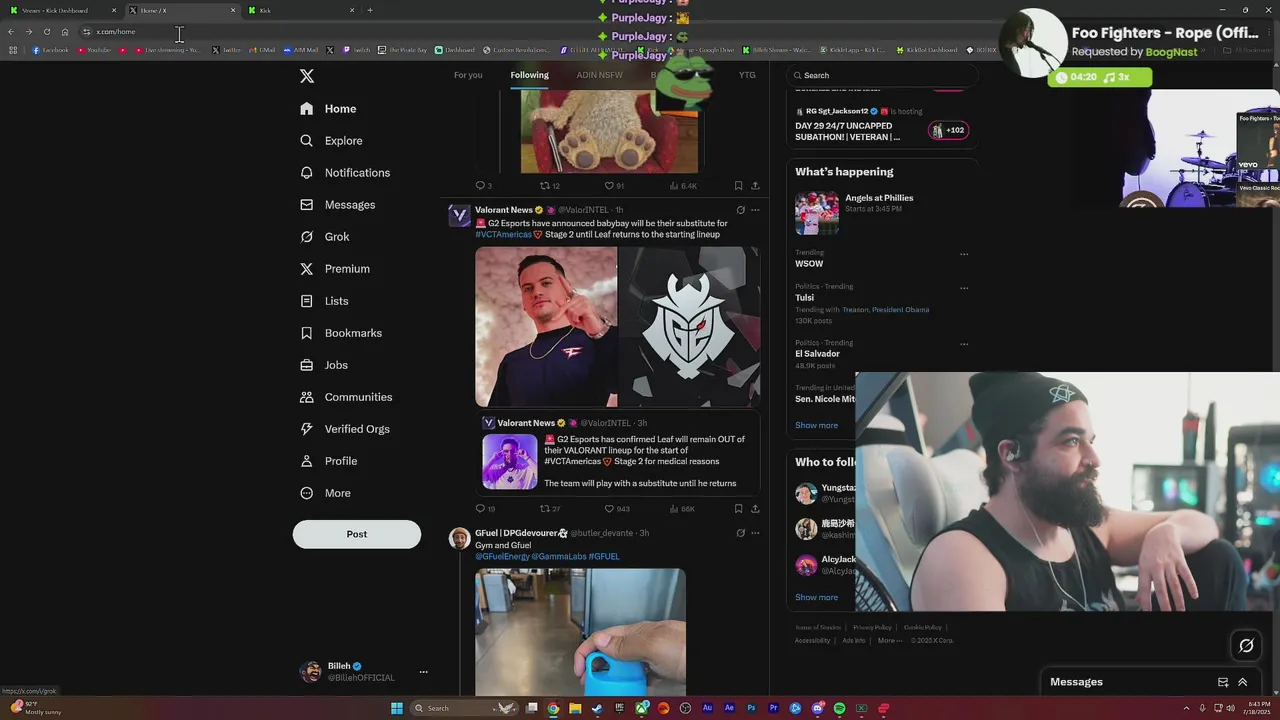The height and width of the screenshot is (720, 1280).
Task: Reload the page in Chrome
Action: [x=46, y=32]
